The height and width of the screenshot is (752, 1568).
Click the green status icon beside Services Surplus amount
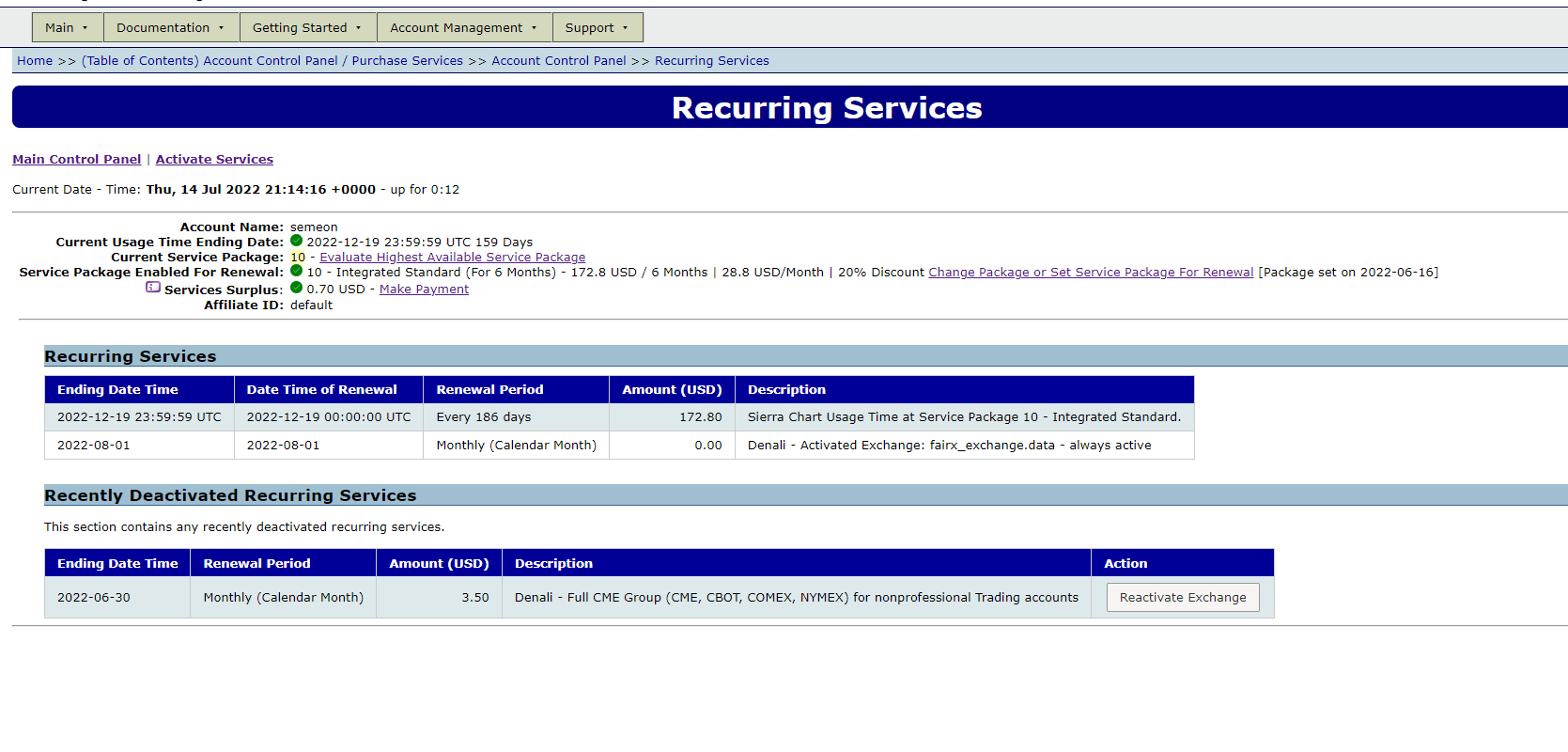click(297, 289)
